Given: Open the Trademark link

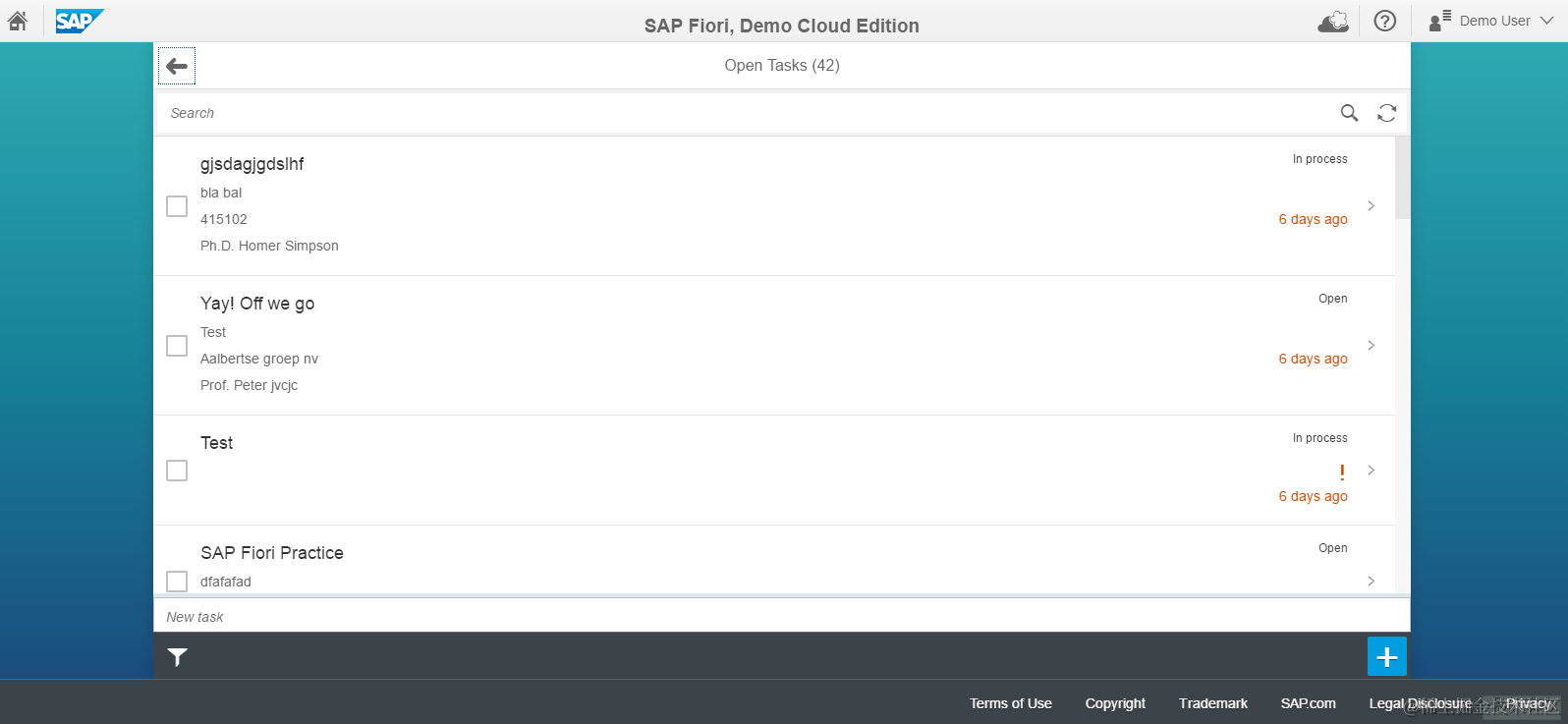Looking at the screenshot, I should click(1213, 703).
